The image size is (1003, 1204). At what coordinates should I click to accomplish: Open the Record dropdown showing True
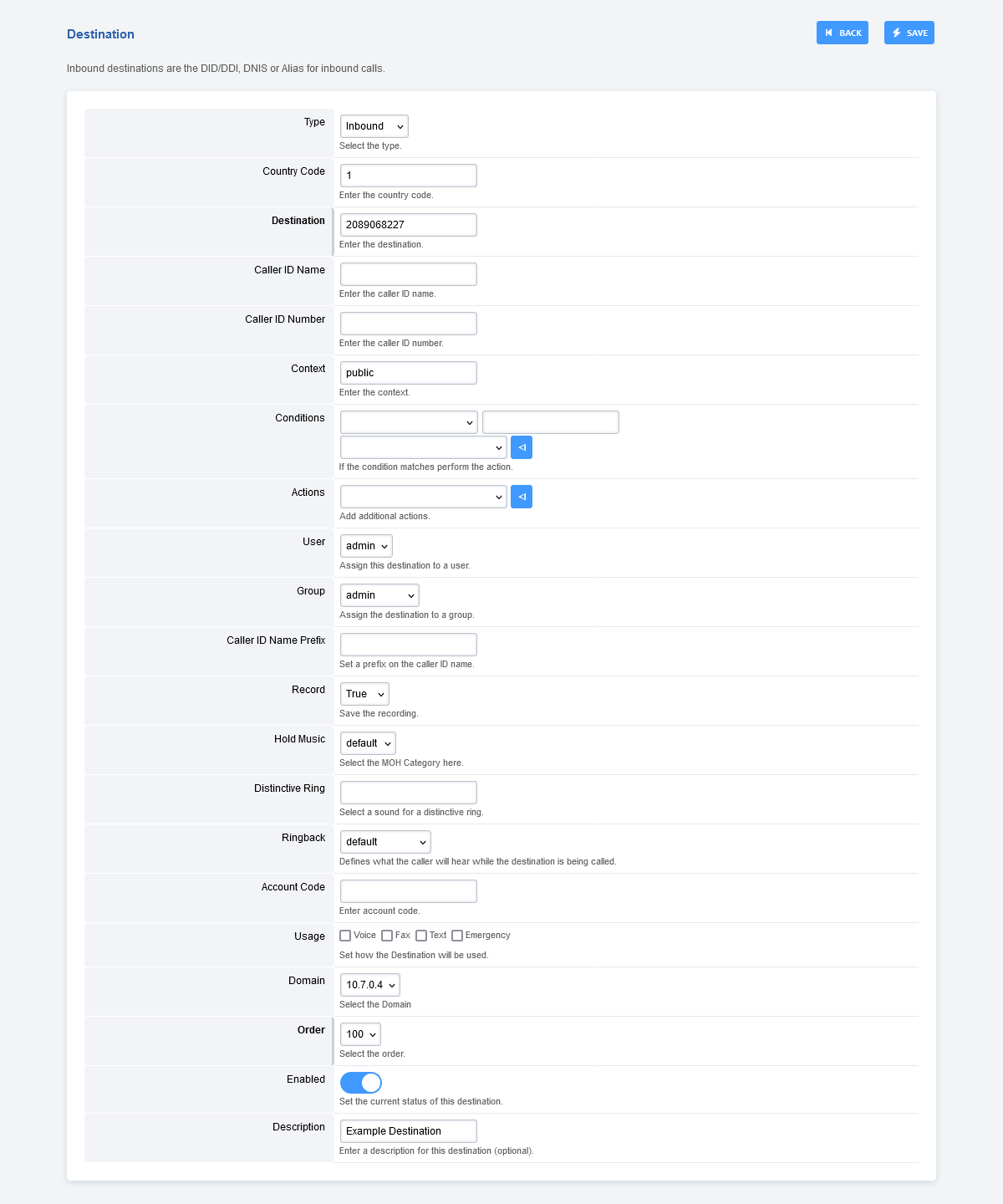364,693
